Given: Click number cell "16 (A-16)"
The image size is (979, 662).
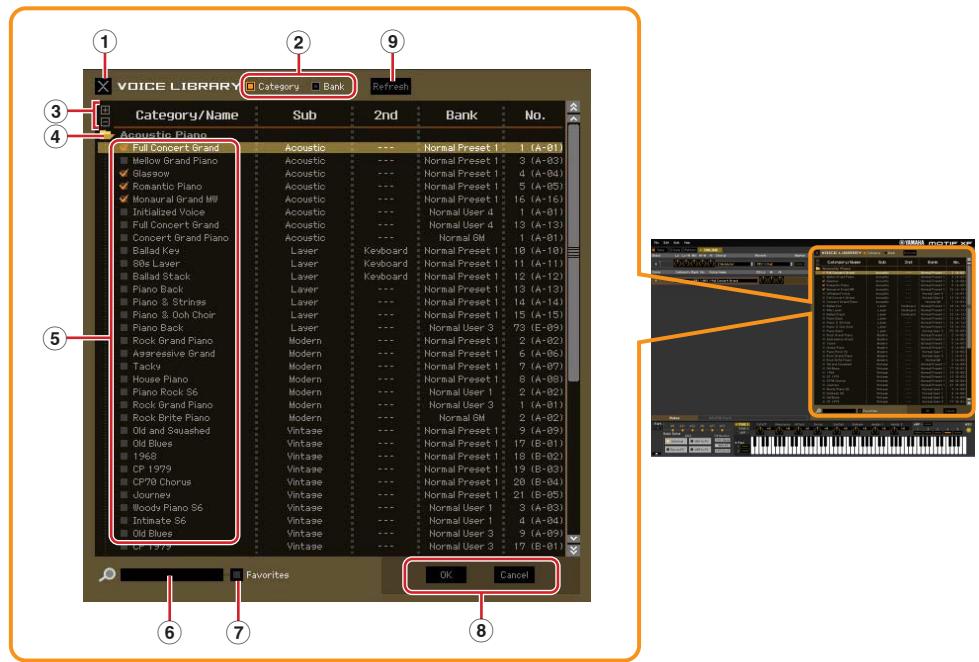Looking at the screenshot, I should click(x=538, y=199).
